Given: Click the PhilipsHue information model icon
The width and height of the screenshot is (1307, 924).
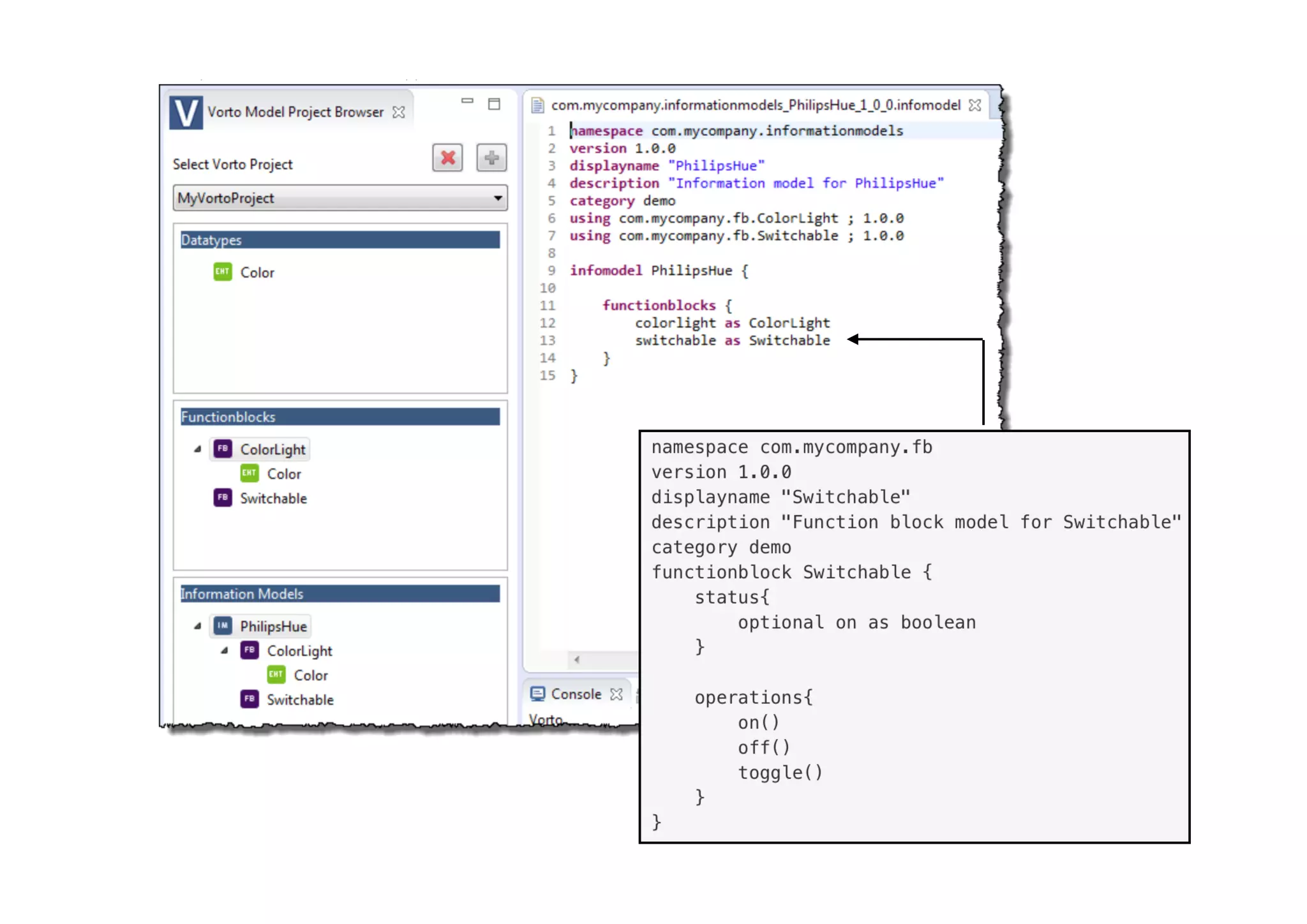Looking at the screenshot, I should click(223, 626).
